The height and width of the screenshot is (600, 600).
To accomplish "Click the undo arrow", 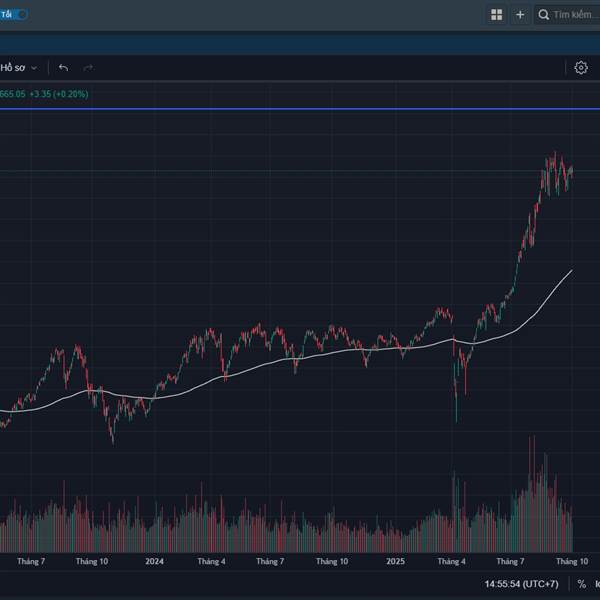I will coord(64,68).
